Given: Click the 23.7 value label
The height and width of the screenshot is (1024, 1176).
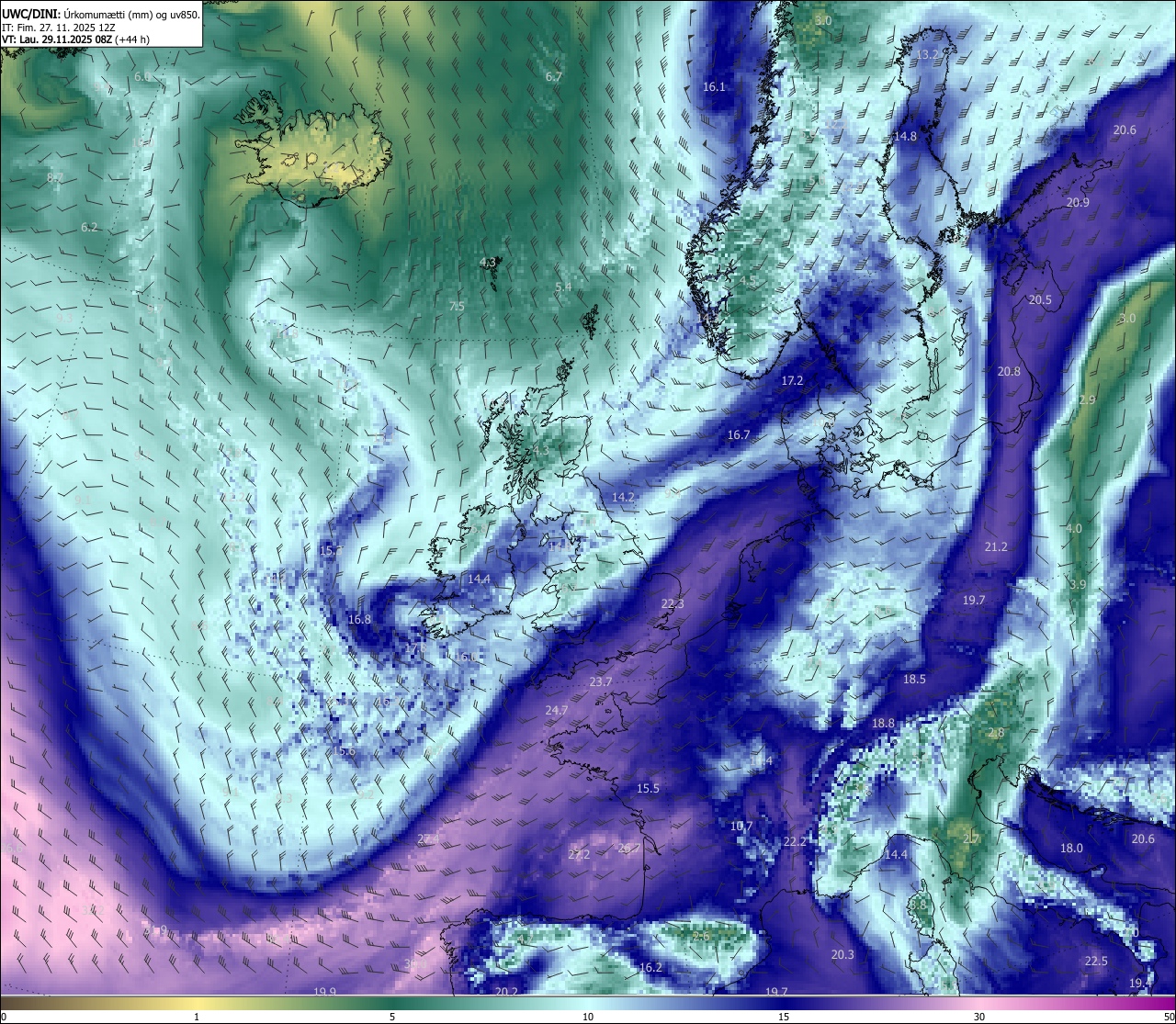Looking at the screenshot, I should pos(601,682).
